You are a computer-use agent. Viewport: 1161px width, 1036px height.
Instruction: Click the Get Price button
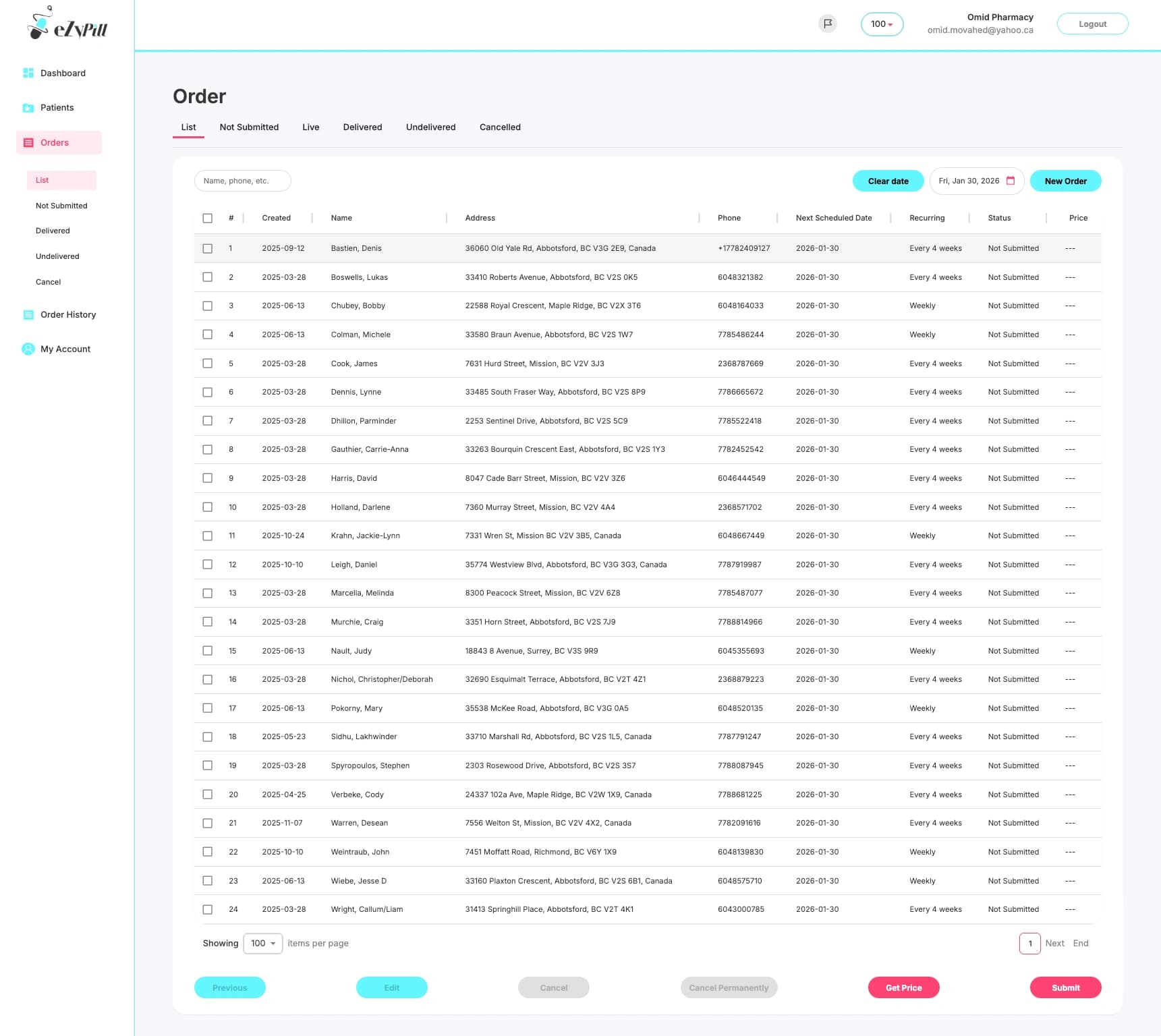tap(903, 987)
